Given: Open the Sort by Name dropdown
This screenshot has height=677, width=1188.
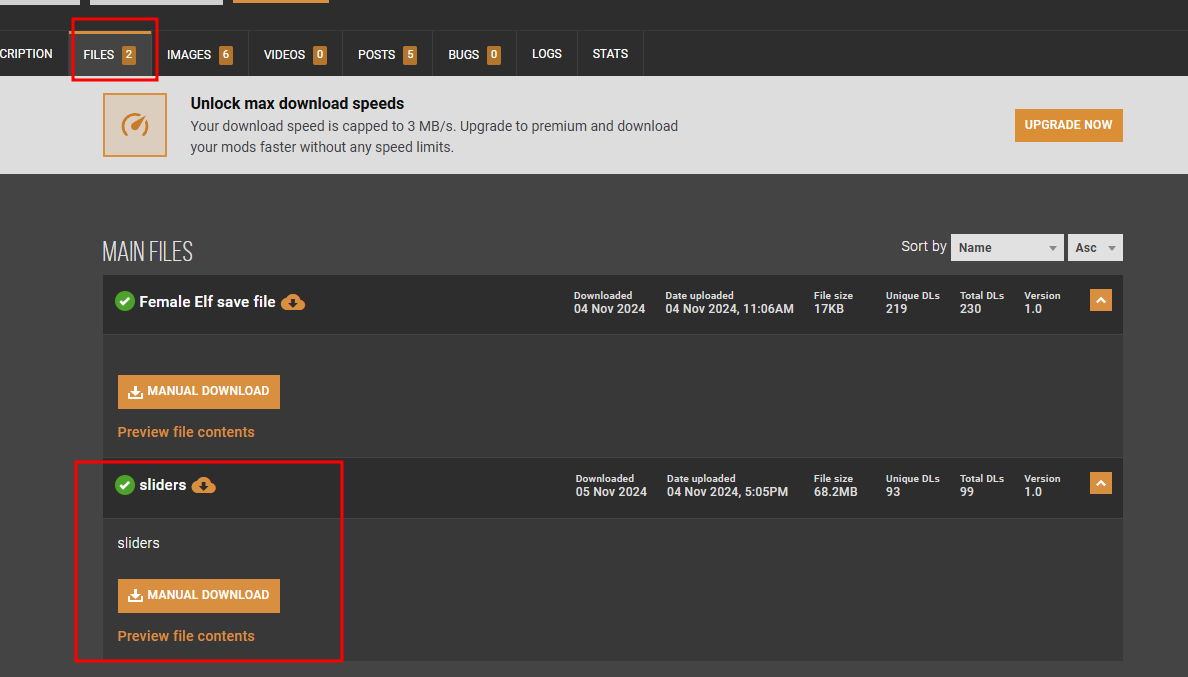Looking at the screenshot, I should pyautogui.click(x=1006, y=248).
